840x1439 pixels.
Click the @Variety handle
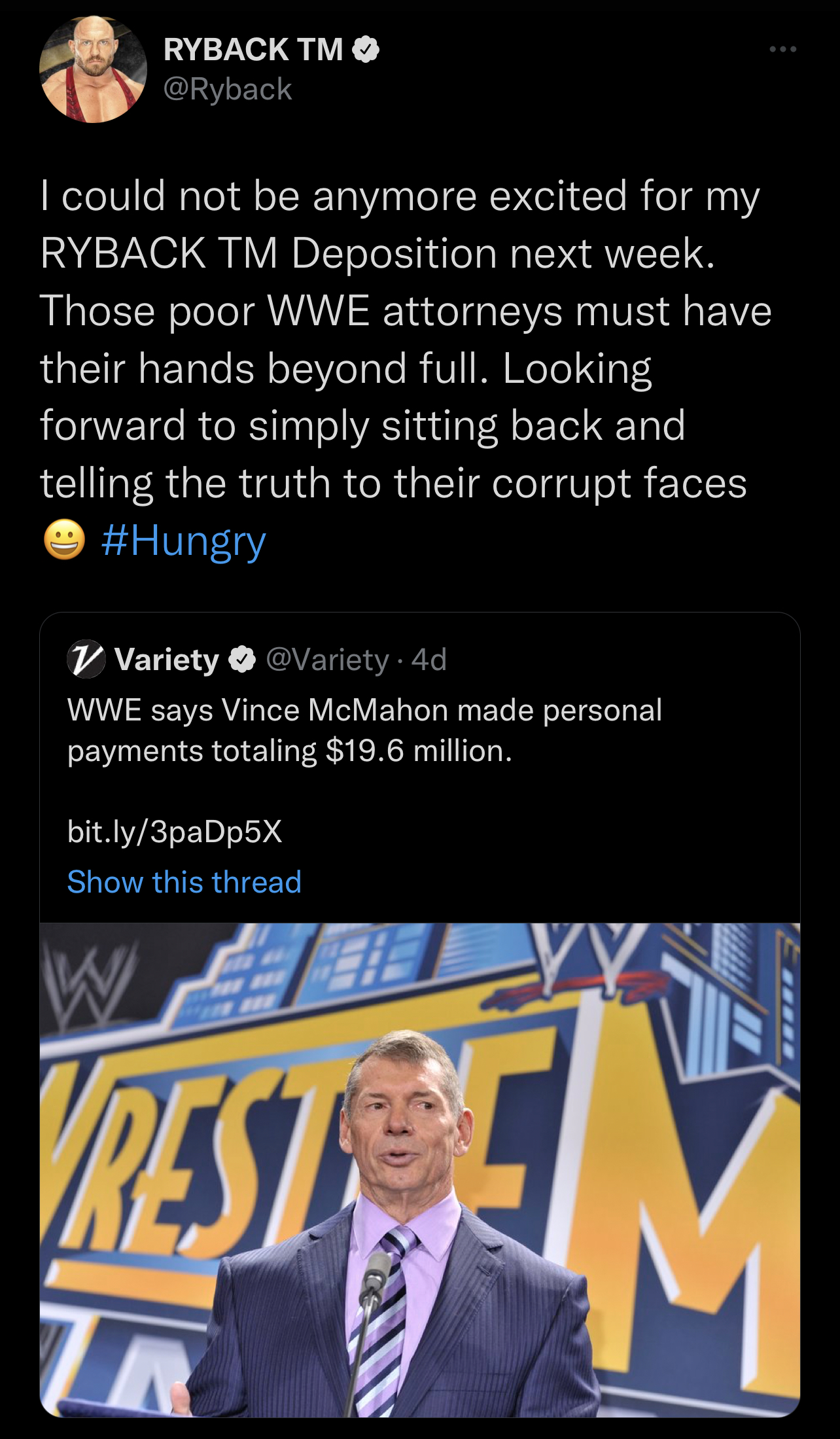point(327,660)
